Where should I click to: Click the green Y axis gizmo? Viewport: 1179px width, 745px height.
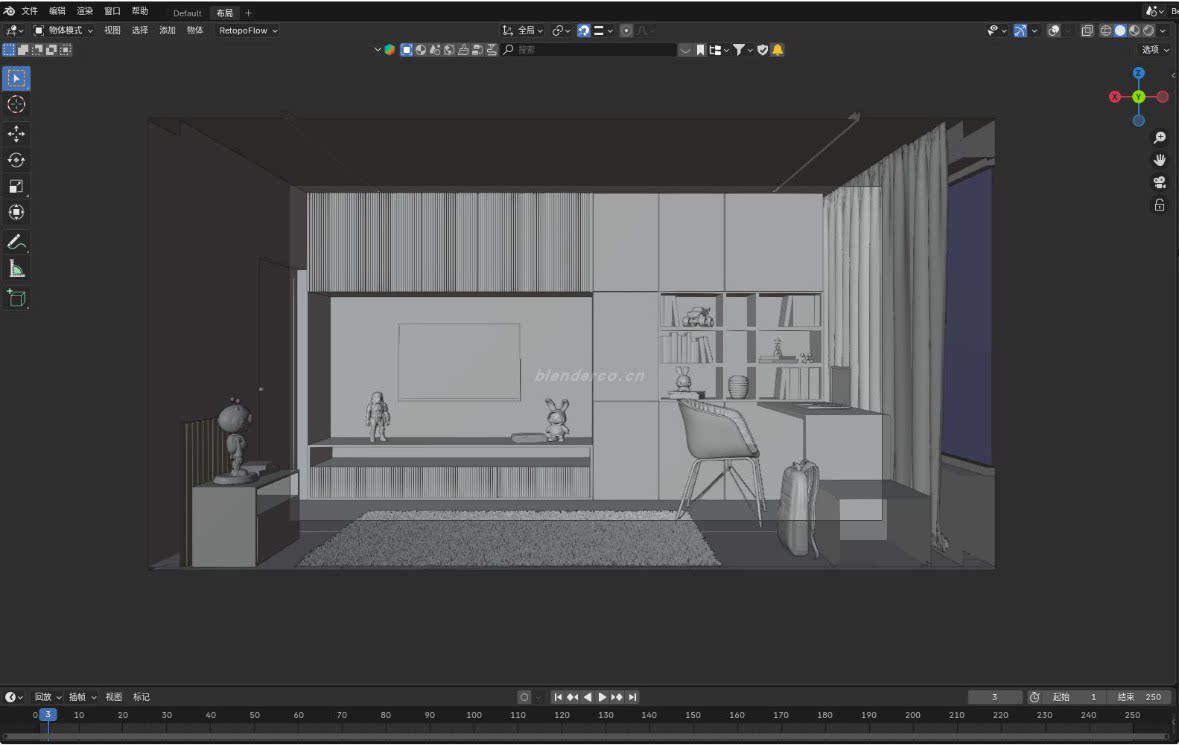(x=1138, y=97)
